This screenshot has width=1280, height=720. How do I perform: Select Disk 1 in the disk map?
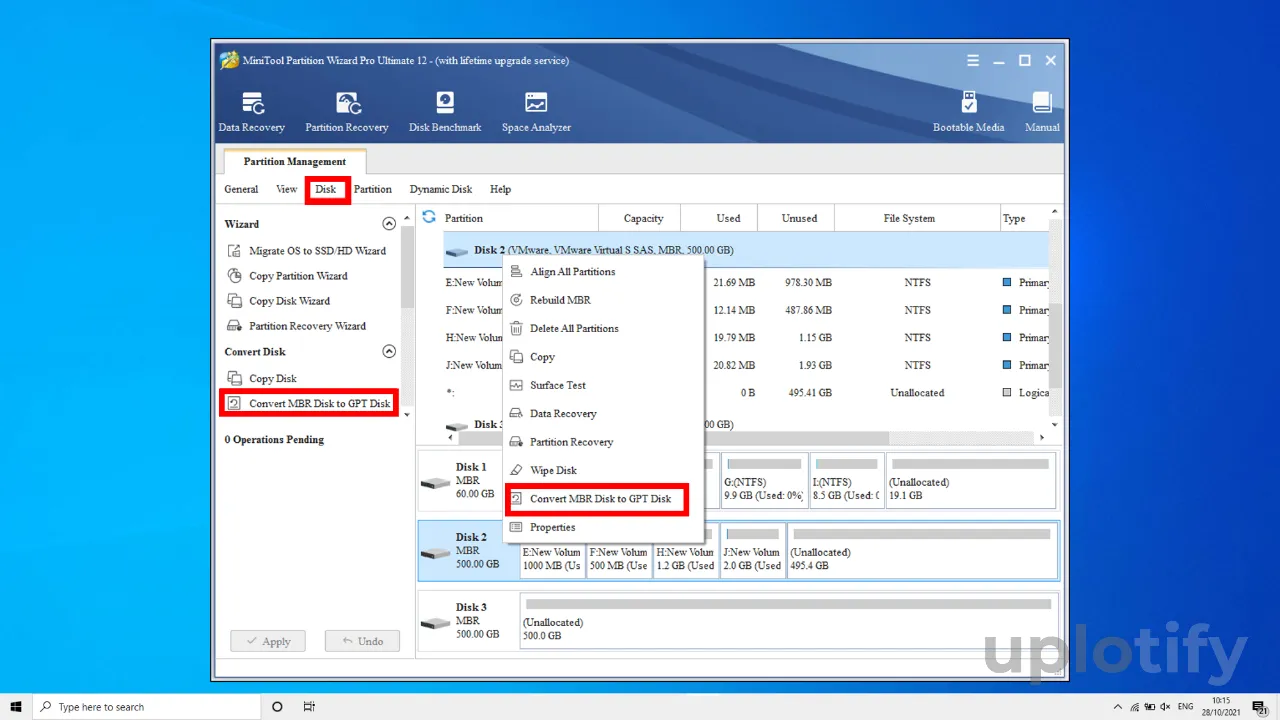467,480
